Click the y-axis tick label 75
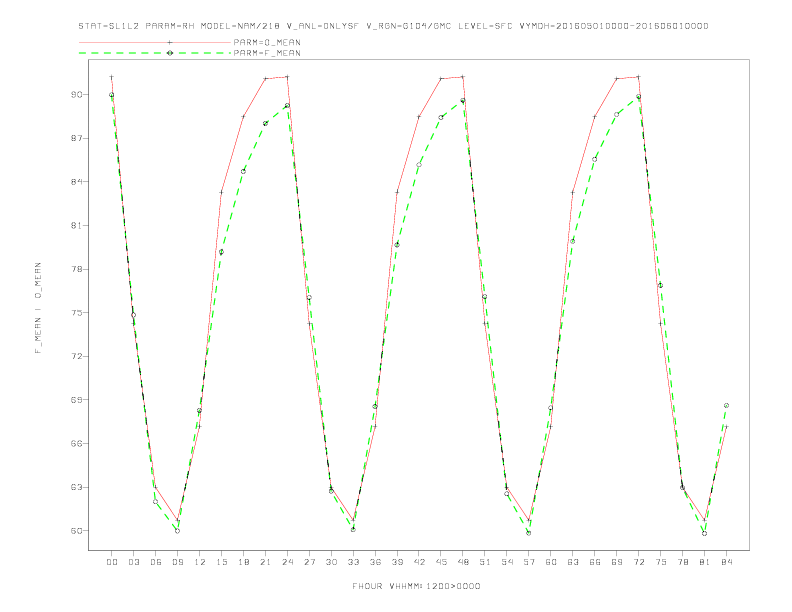 pyautogui.click(x=77, y=313)
